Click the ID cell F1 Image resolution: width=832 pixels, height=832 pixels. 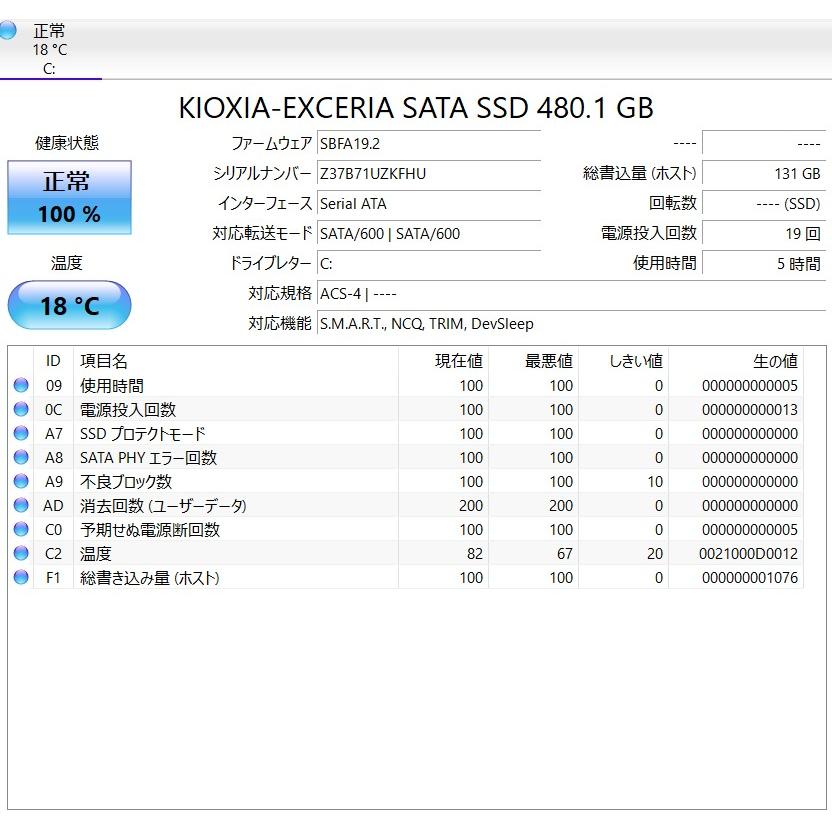(53, 577)
